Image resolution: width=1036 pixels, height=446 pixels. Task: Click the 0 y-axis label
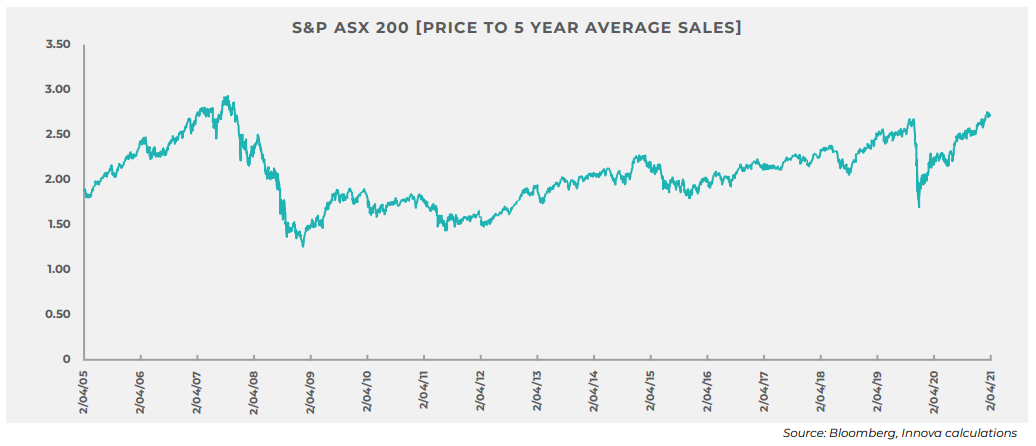point(65,359)
